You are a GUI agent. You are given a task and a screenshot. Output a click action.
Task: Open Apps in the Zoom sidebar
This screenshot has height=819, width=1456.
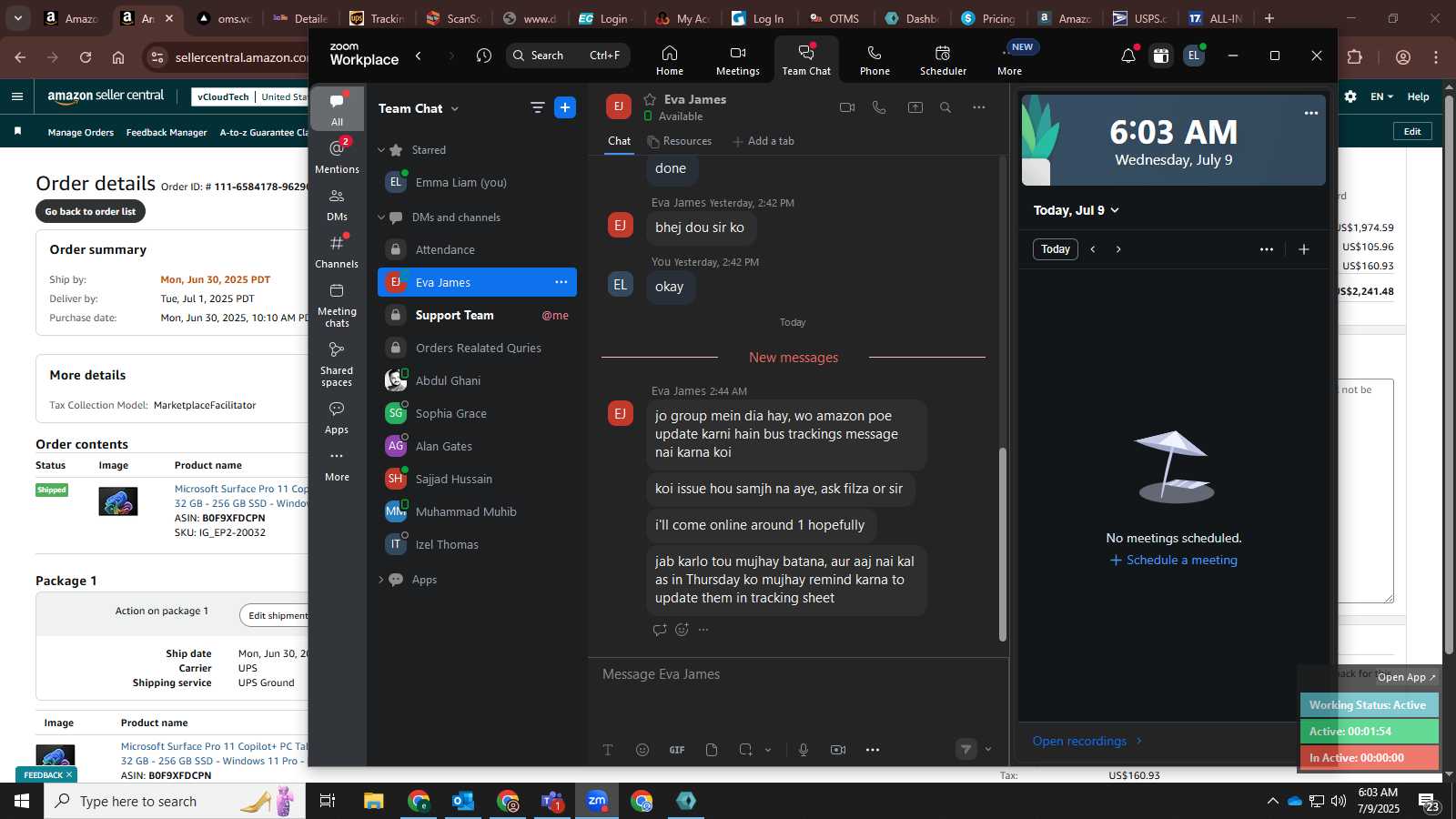pyautogui.click(x=337, y=417)
